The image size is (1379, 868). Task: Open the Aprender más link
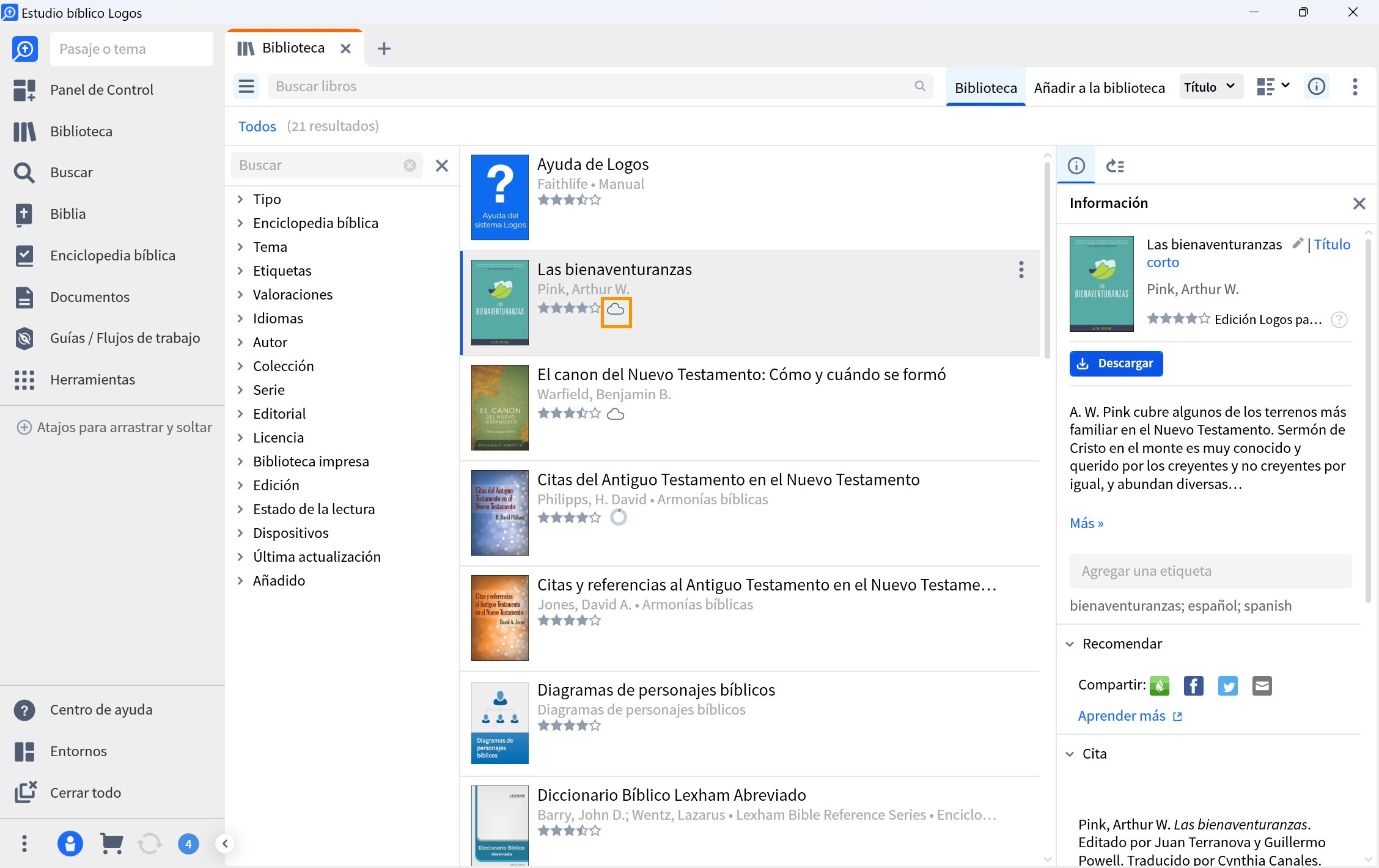[1130, 716]
